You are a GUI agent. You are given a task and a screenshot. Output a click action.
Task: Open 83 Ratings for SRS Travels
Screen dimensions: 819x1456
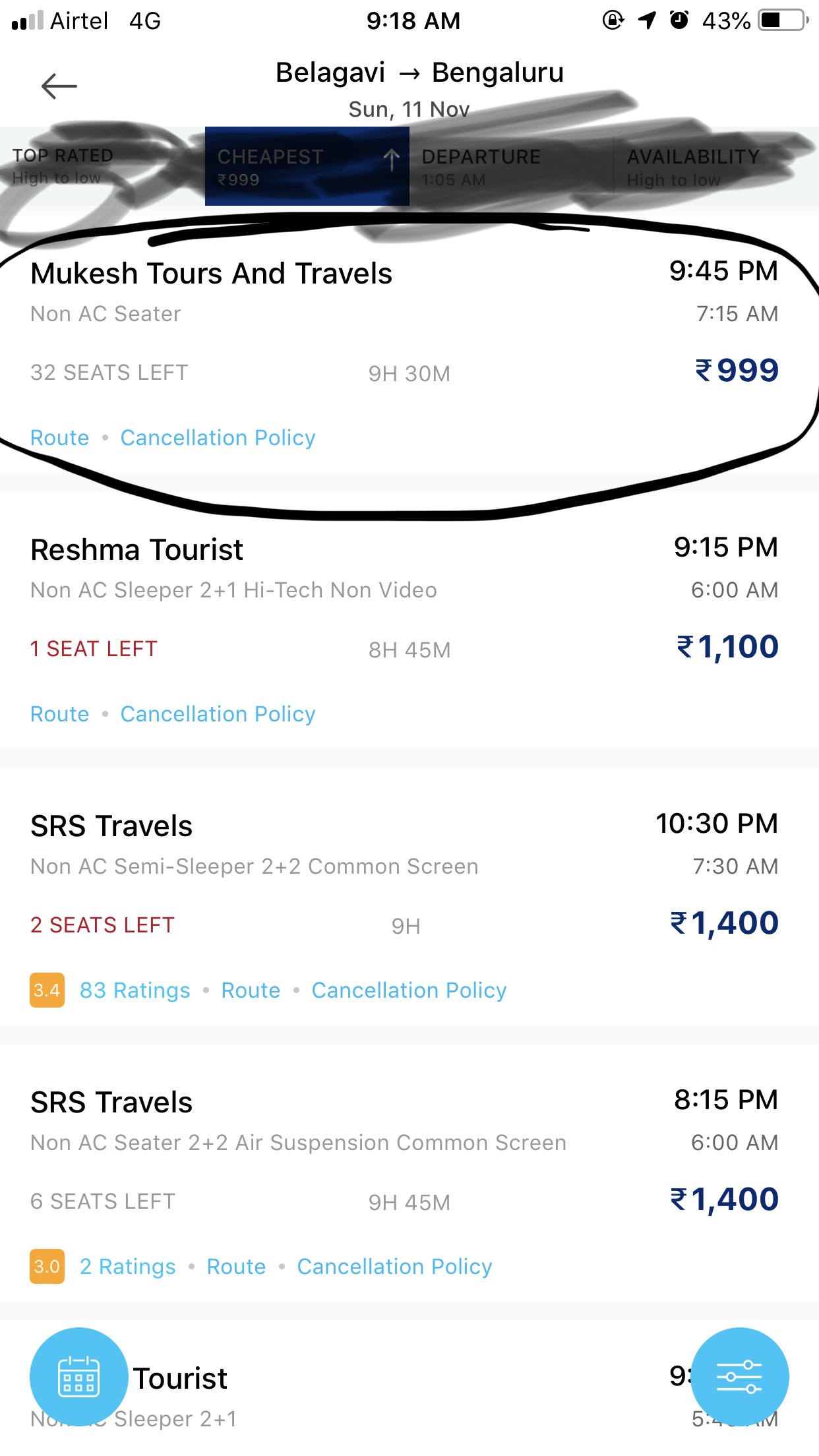point(135,990)
